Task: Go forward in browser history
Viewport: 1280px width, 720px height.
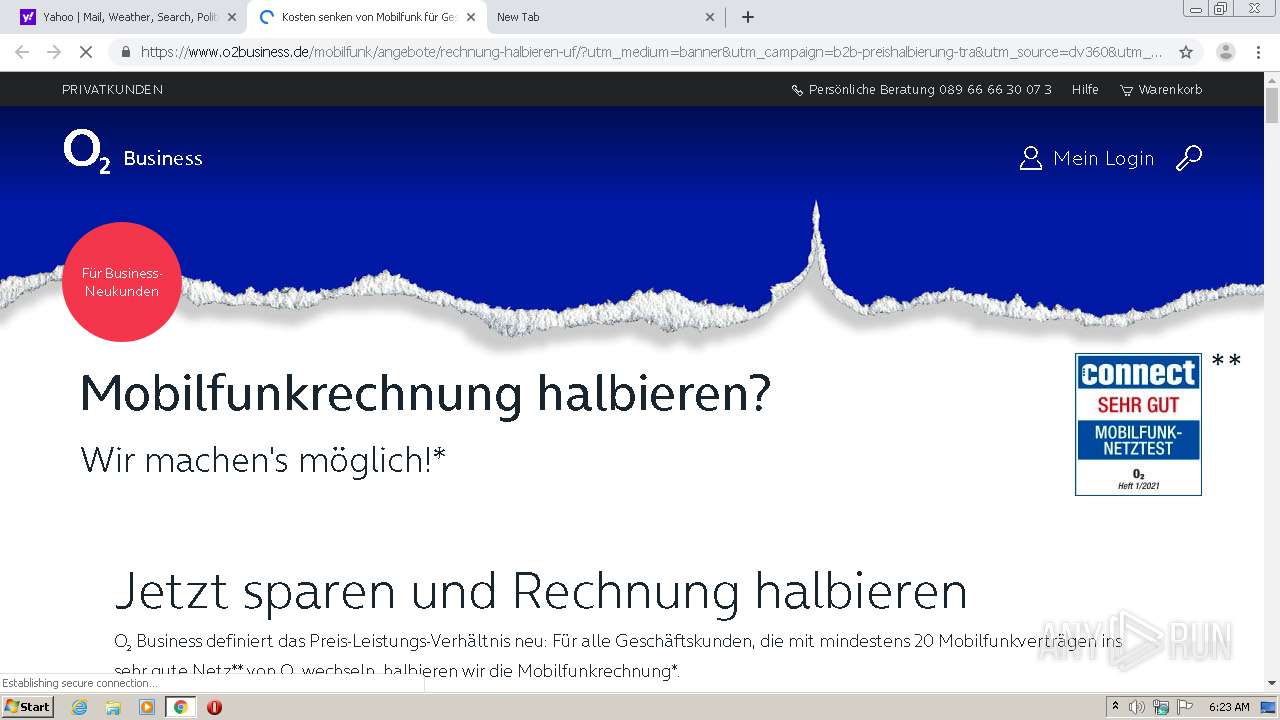Action: (x=54, y=52)
